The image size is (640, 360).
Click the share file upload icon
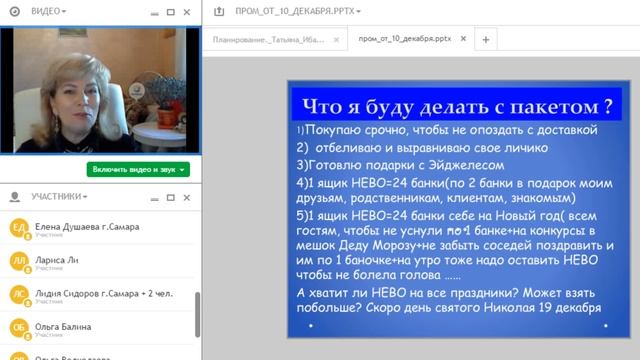[219, 11]
